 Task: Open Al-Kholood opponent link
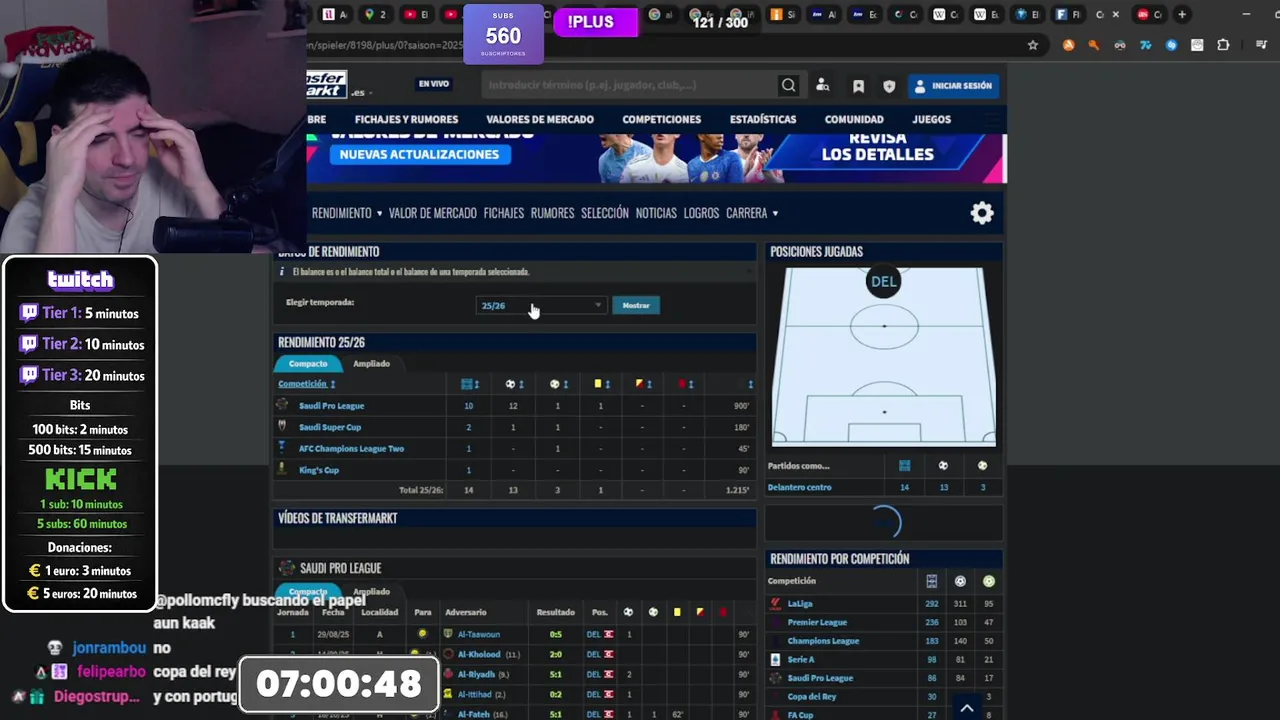point(479,655)
